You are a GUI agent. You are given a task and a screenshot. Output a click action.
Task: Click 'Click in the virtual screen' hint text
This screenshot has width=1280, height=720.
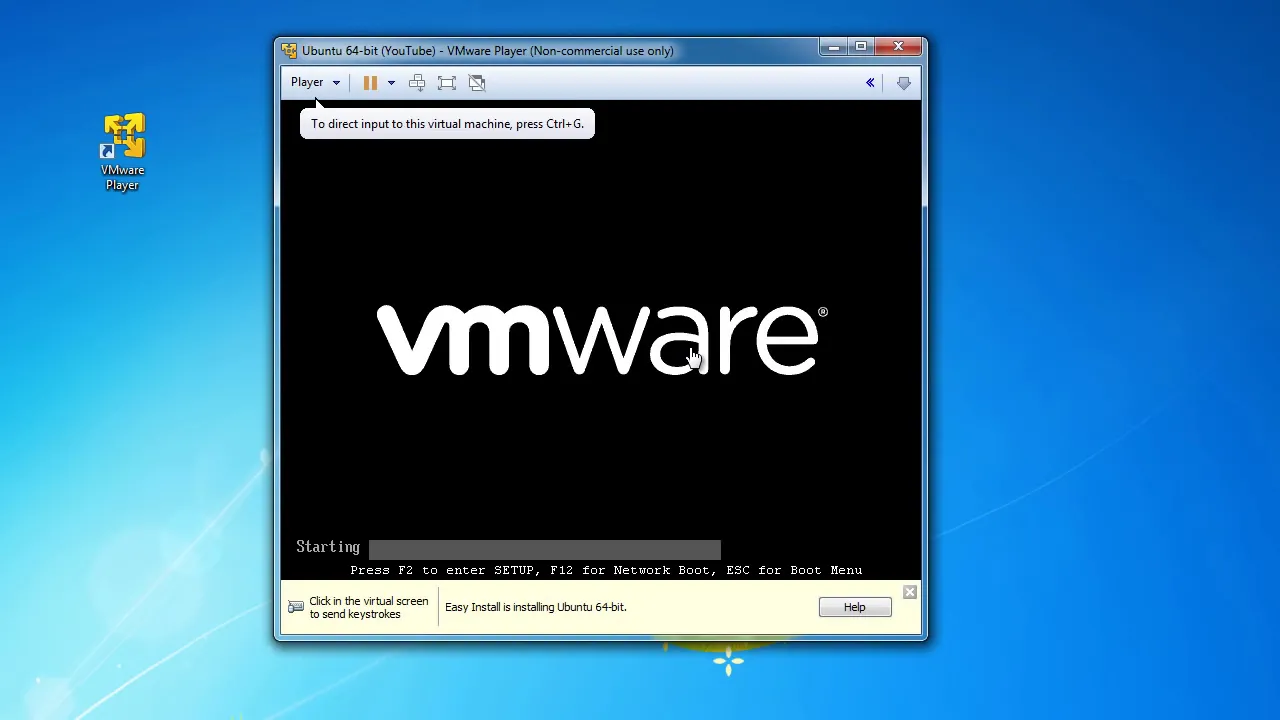coord(369,608)
